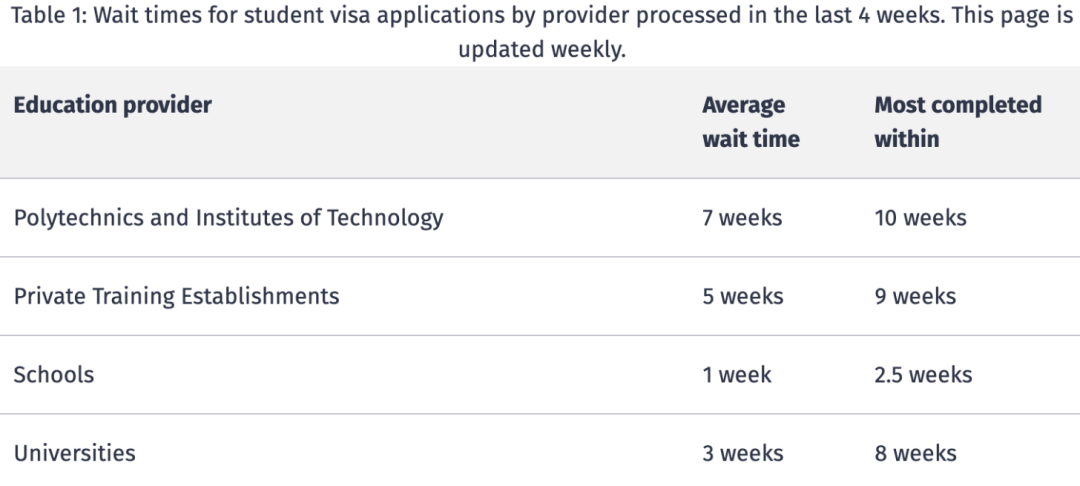Click the 7 weeks average wait cell
The width and height of the screenshot is (1080, 486).
pyautogui.click(x=742, y=218)
